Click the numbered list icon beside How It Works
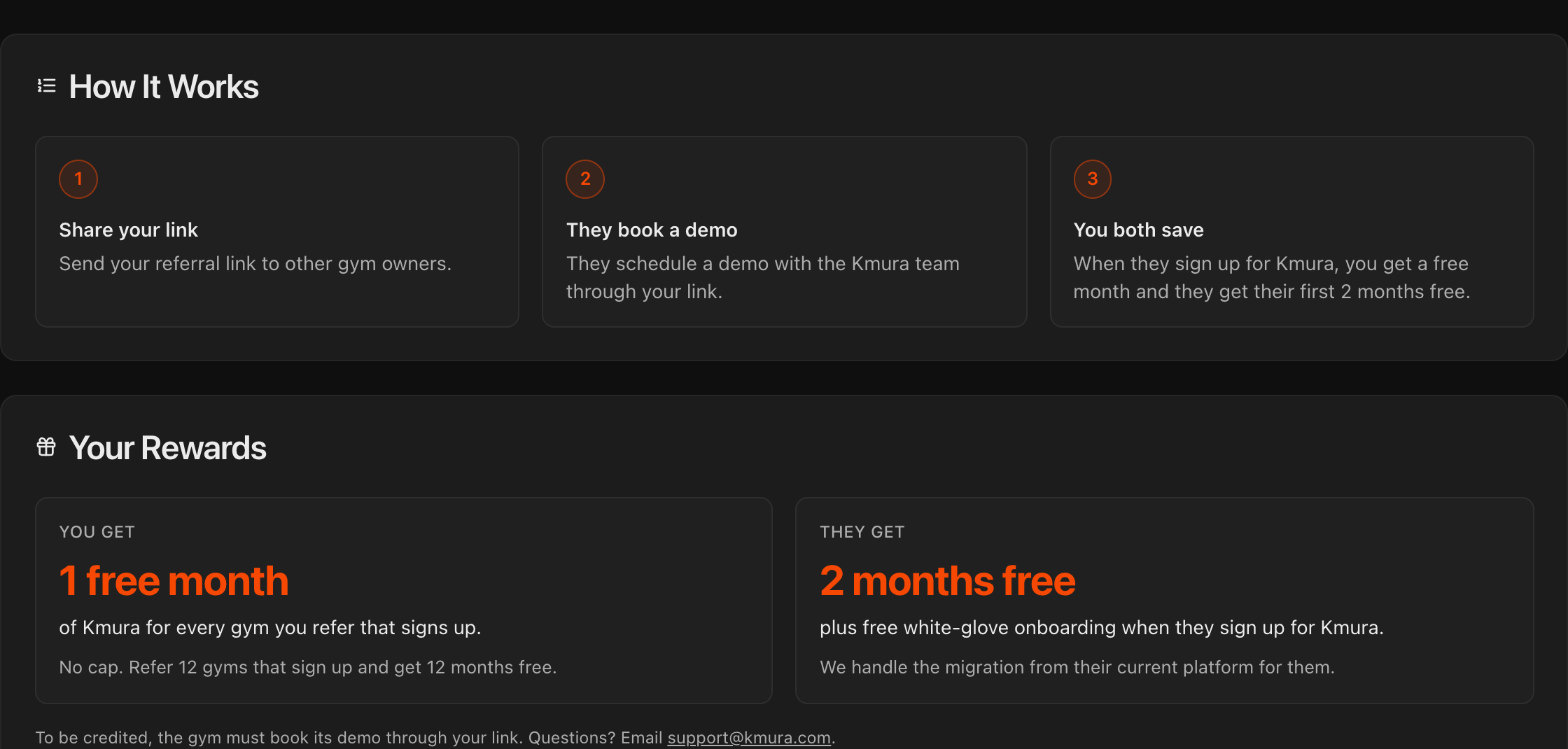Screen dimensions: 1568x749 tap(46, 85)
